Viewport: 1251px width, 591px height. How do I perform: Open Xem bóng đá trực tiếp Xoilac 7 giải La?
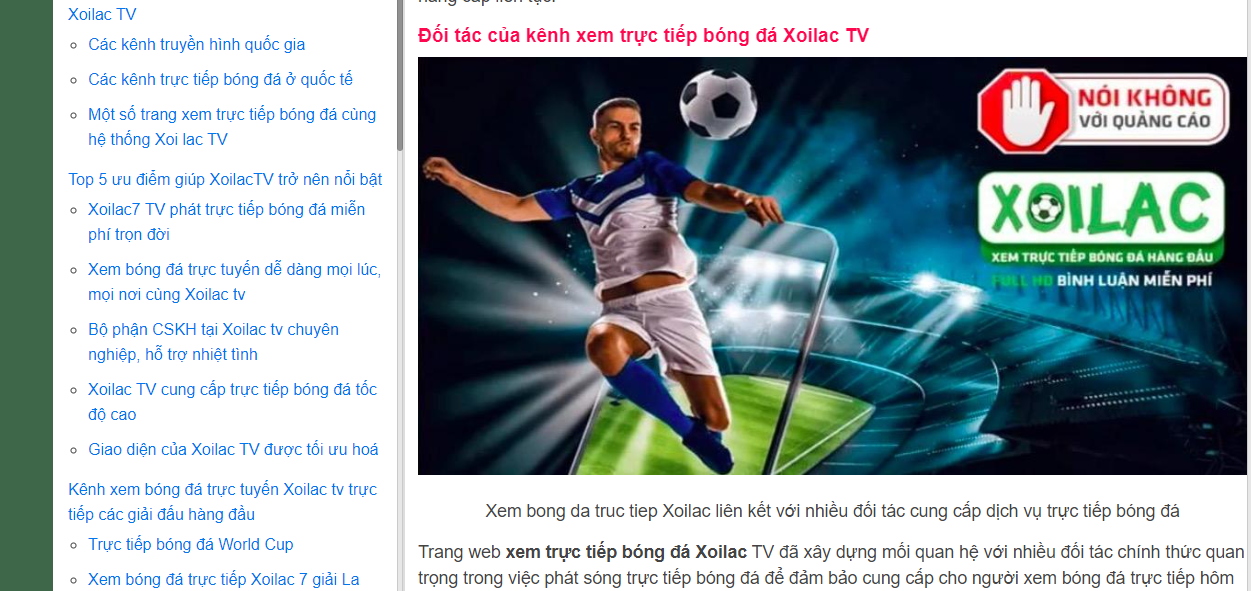coord(224,579)
